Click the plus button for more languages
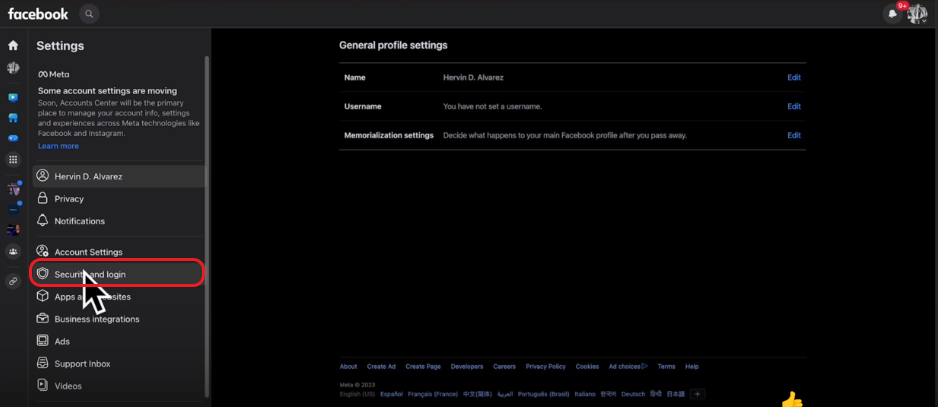The height and width of the screenshot is (407, 938). tap(698, 394)
